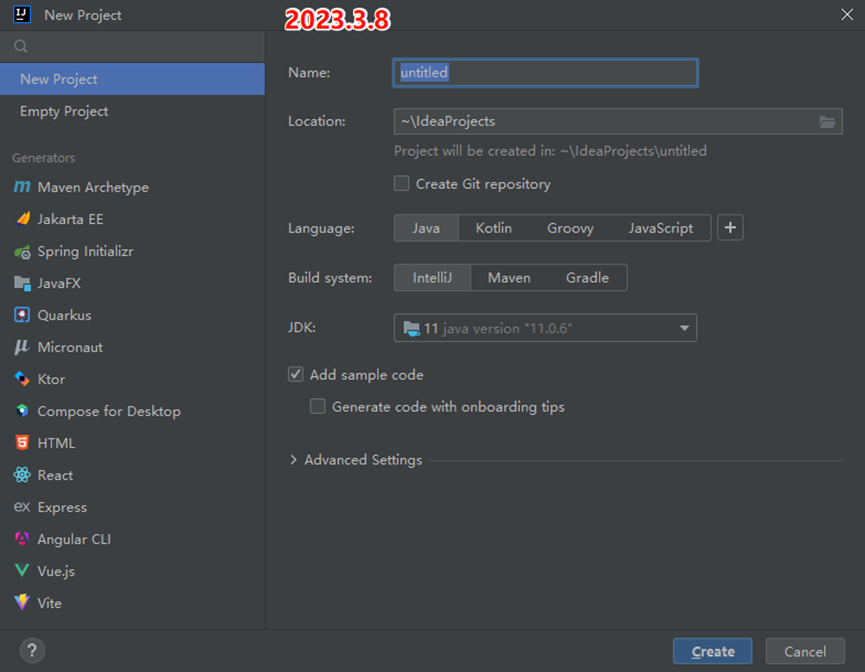Image resolution: width=865 pixels, height=672 pixels.
Task: Click the Maven Archetype generator icon
Action: (x=22, y=187)
